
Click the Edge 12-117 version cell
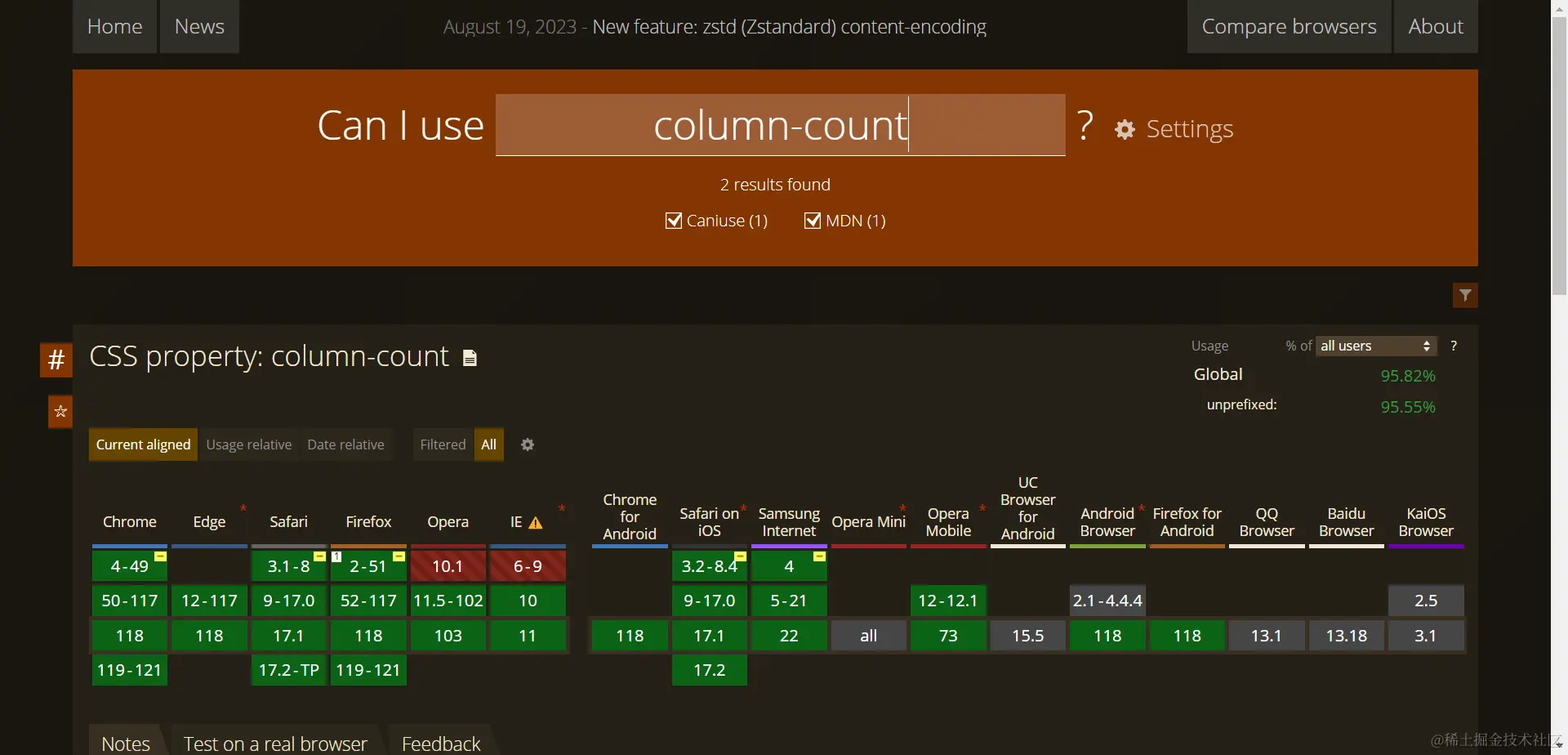(x=209, y=601)
